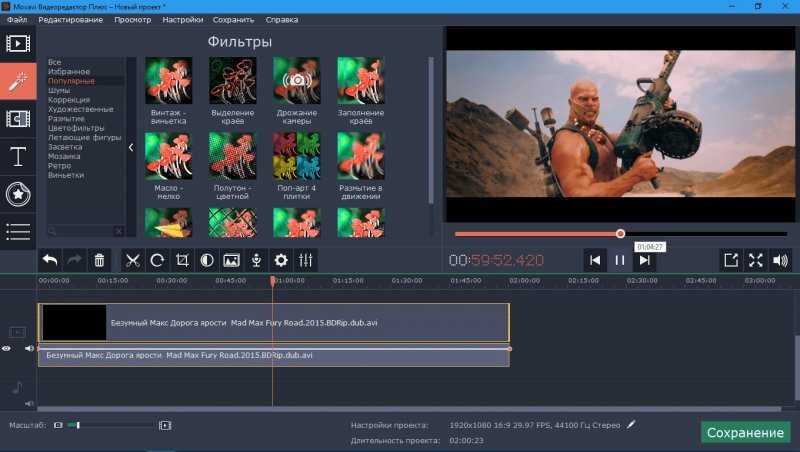The image size is (800, 452).
Task: Activate the Crop tool
Action: pyautogui.click(x=182, y=260)
